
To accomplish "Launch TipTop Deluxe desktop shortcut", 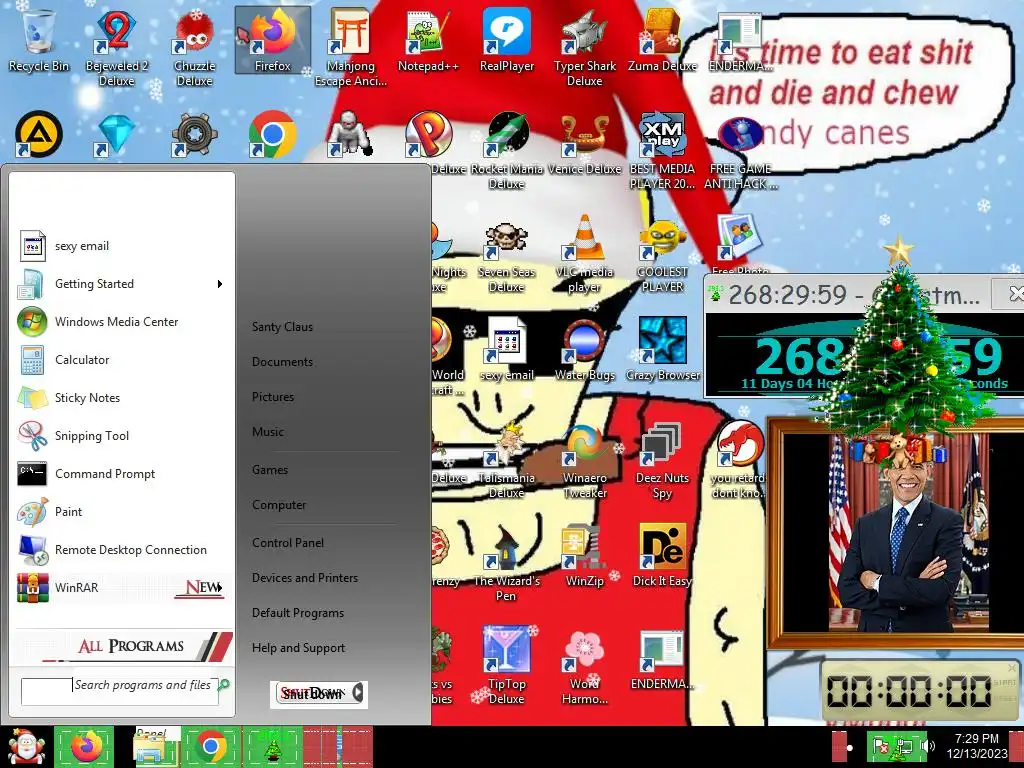I will point(507,666).
